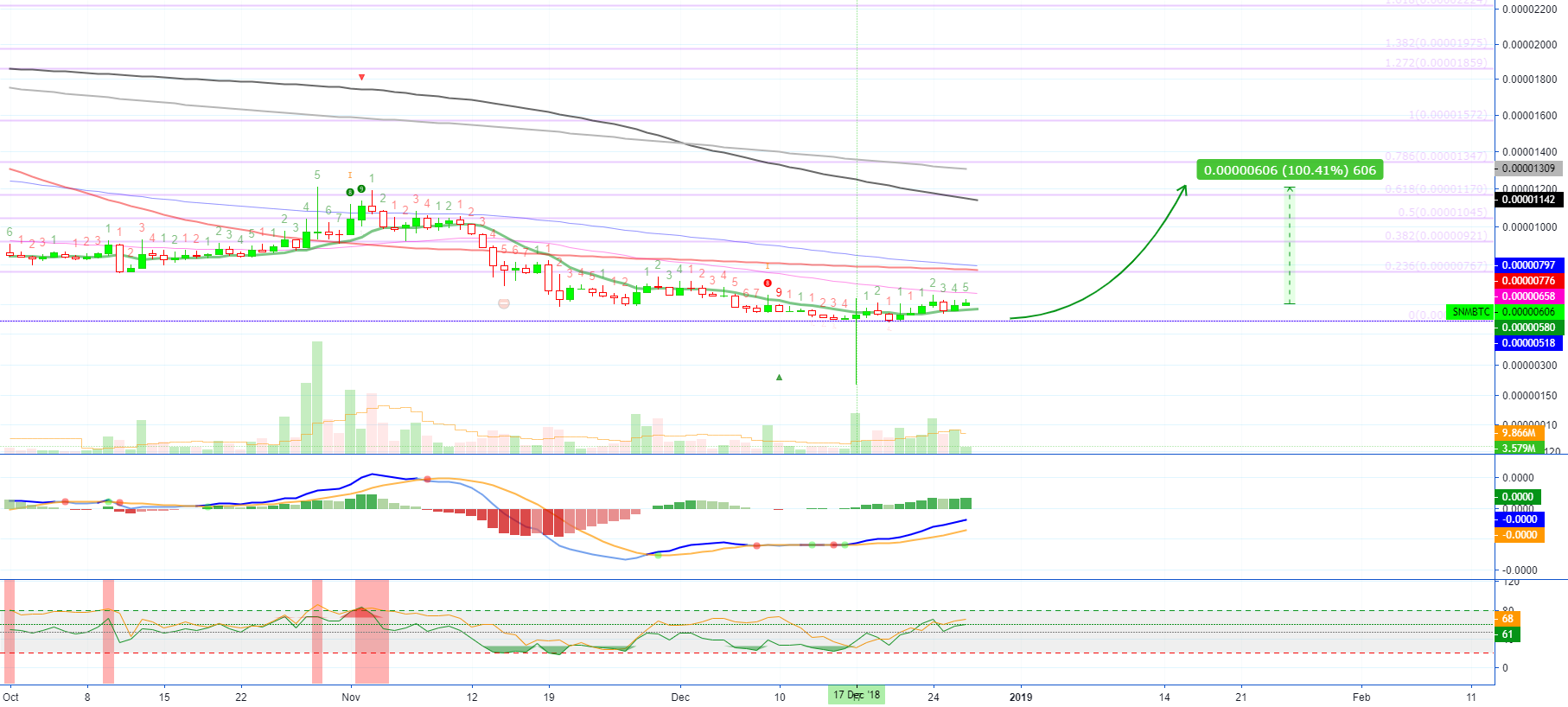Viewport: 1568px width, 707px height.
Task: Click the SNMBTC symbol tag
Action: 1470,312
